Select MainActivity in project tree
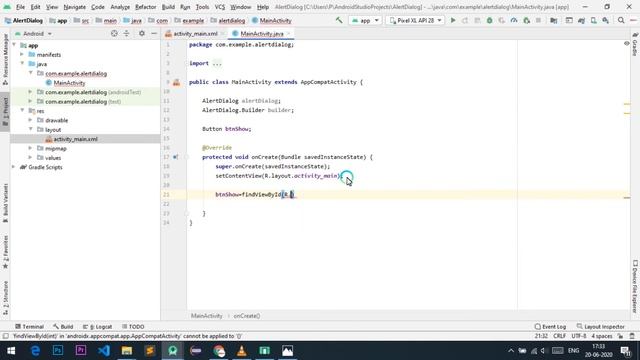This screenshot has width=640, height=360. [x=69, y=83]
